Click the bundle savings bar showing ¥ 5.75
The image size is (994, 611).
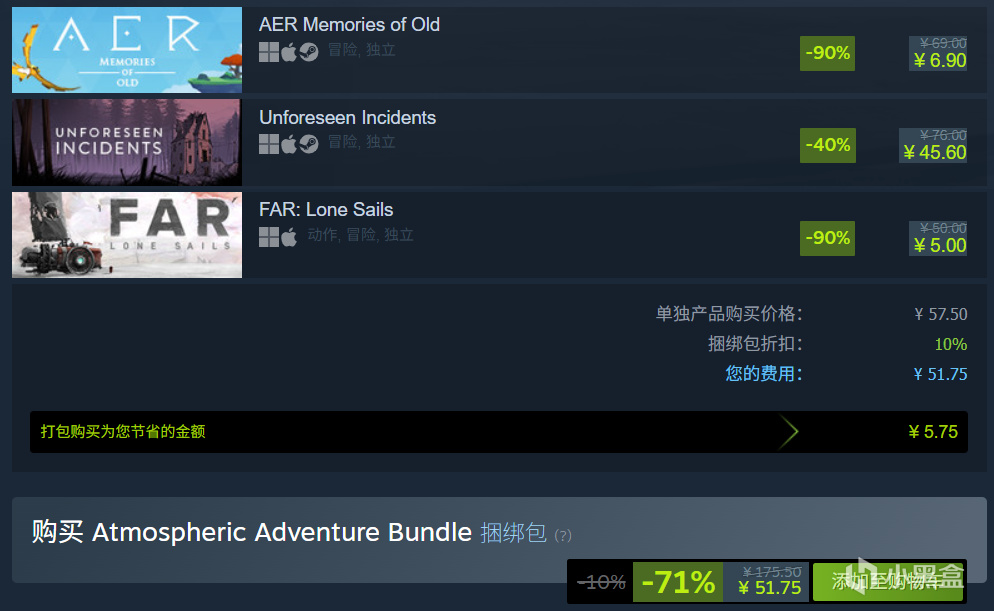499,432
